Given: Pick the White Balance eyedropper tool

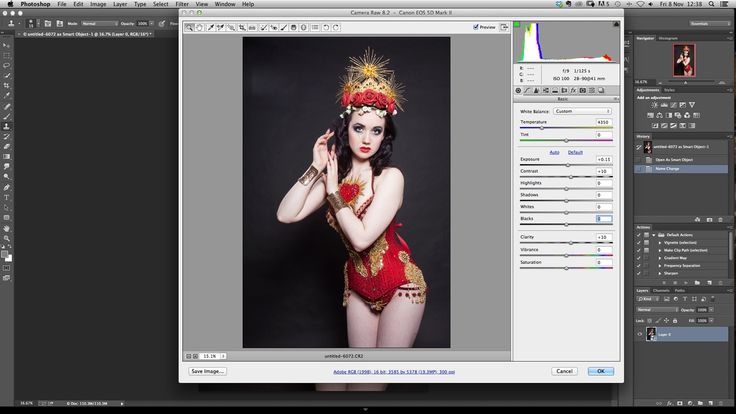Looking at the screenshot, I should (x=210, y=27).
